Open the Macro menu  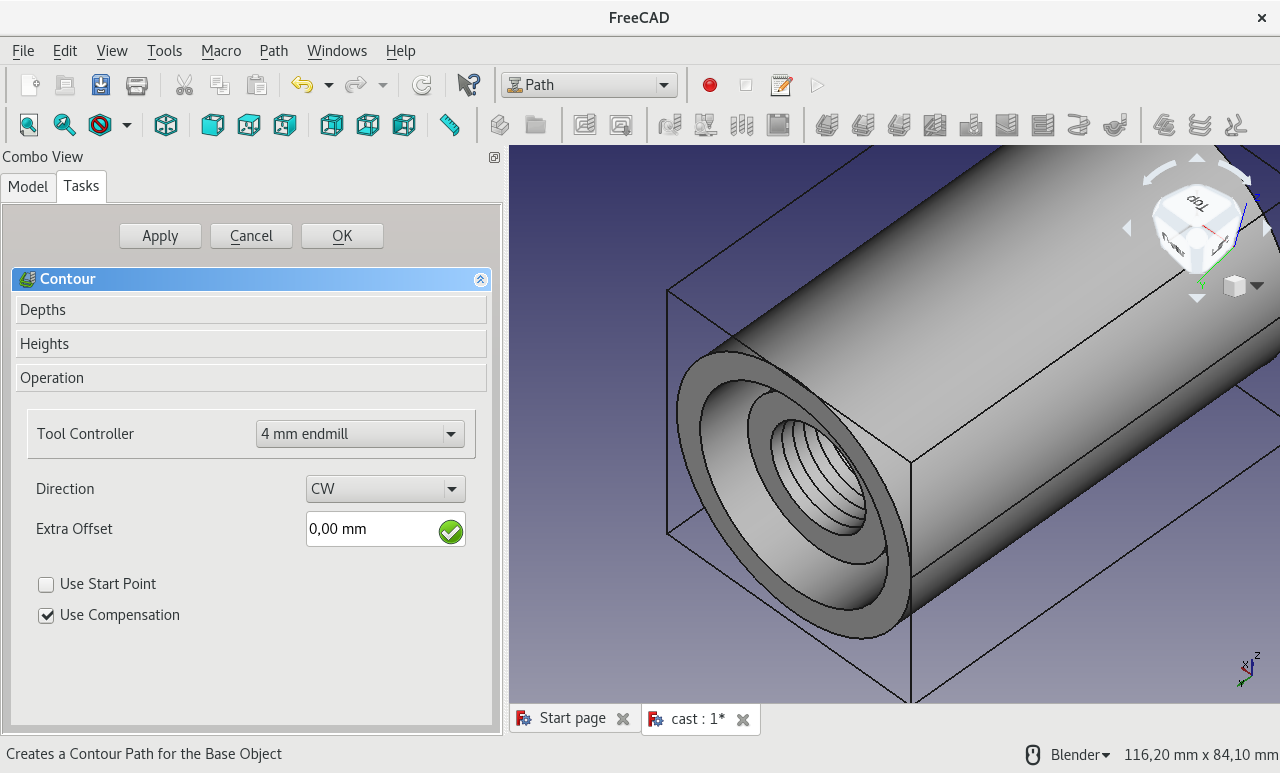pos(220,51)
